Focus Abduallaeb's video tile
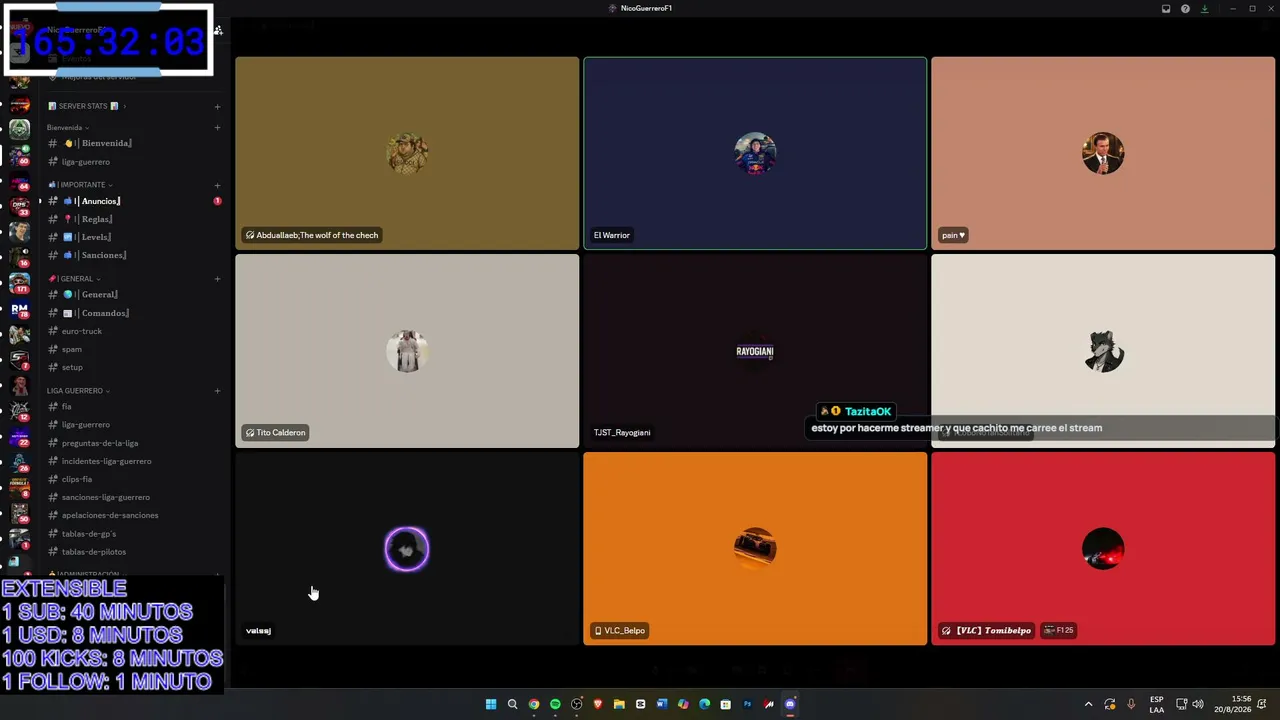Viewport: 1280px width, 720px height. (407, 153)
